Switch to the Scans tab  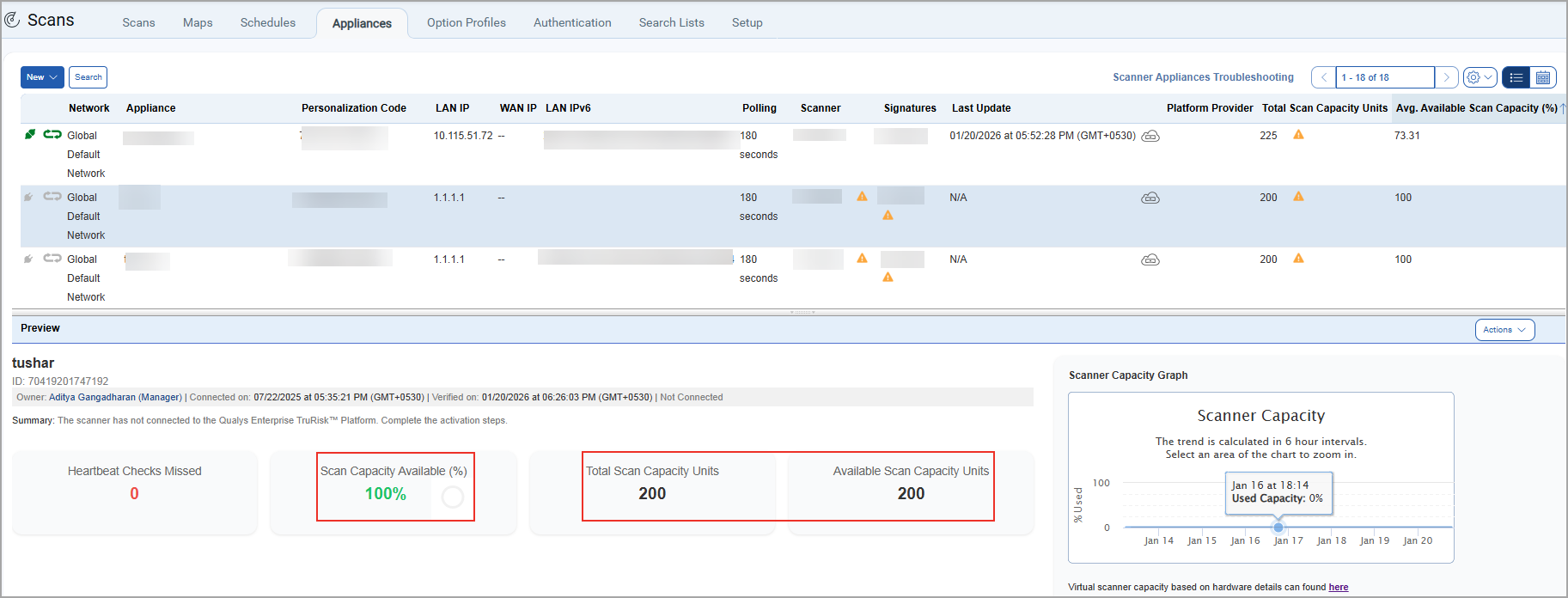click(138, 22)
